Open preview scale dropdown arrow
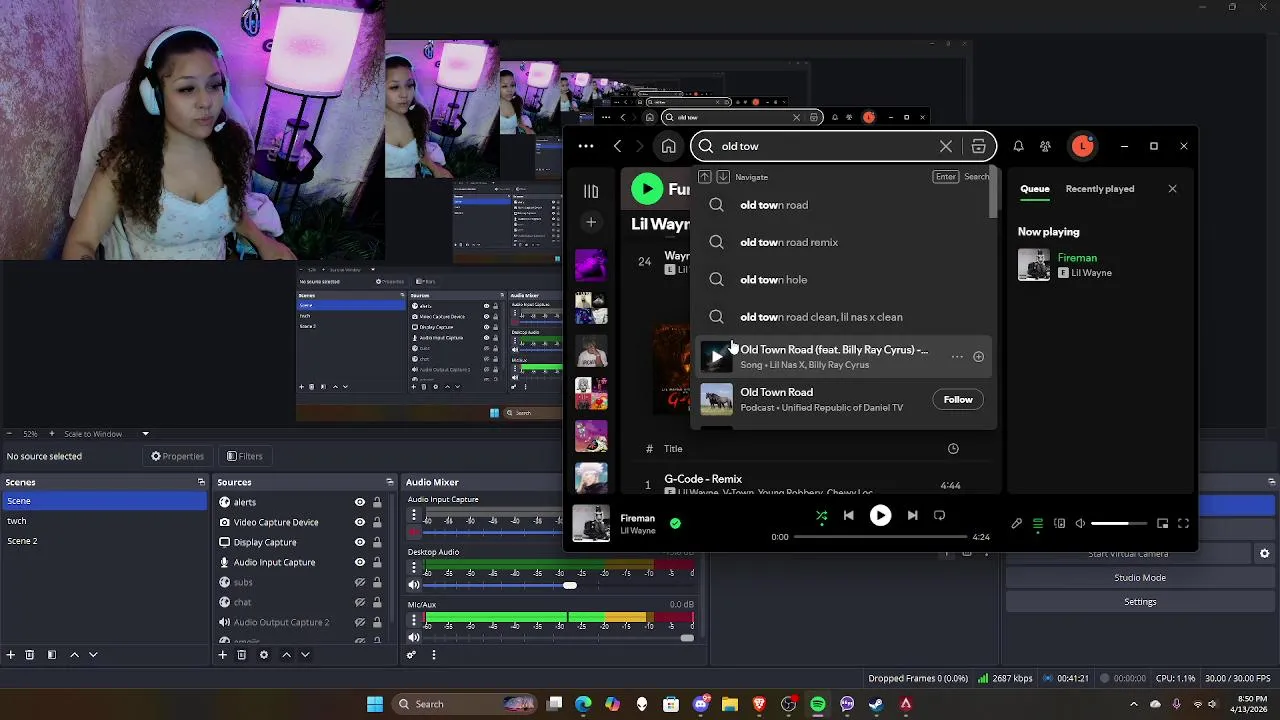This screenshot has height=720, width=1280. pos(145,434)
